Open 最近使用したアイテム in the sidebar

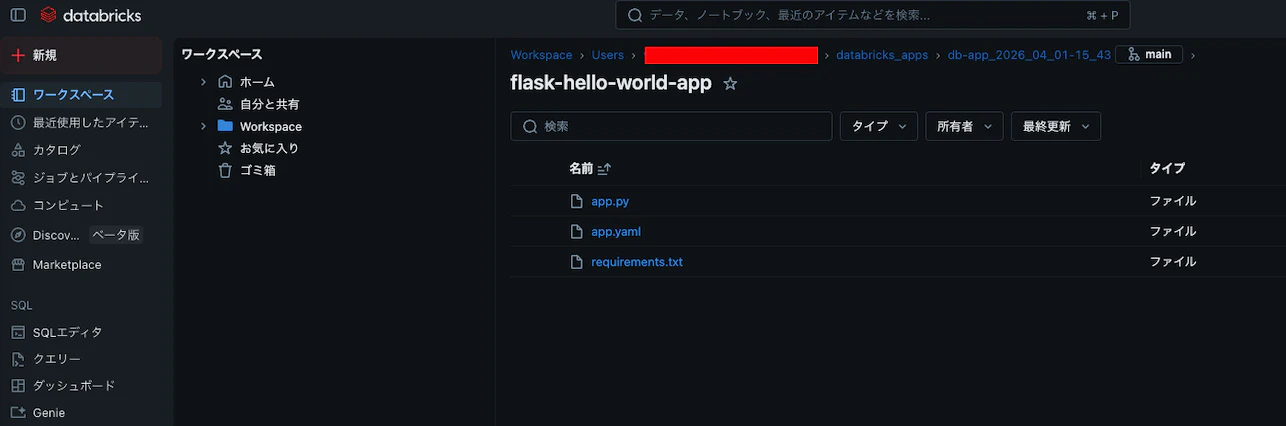point(81,122)
